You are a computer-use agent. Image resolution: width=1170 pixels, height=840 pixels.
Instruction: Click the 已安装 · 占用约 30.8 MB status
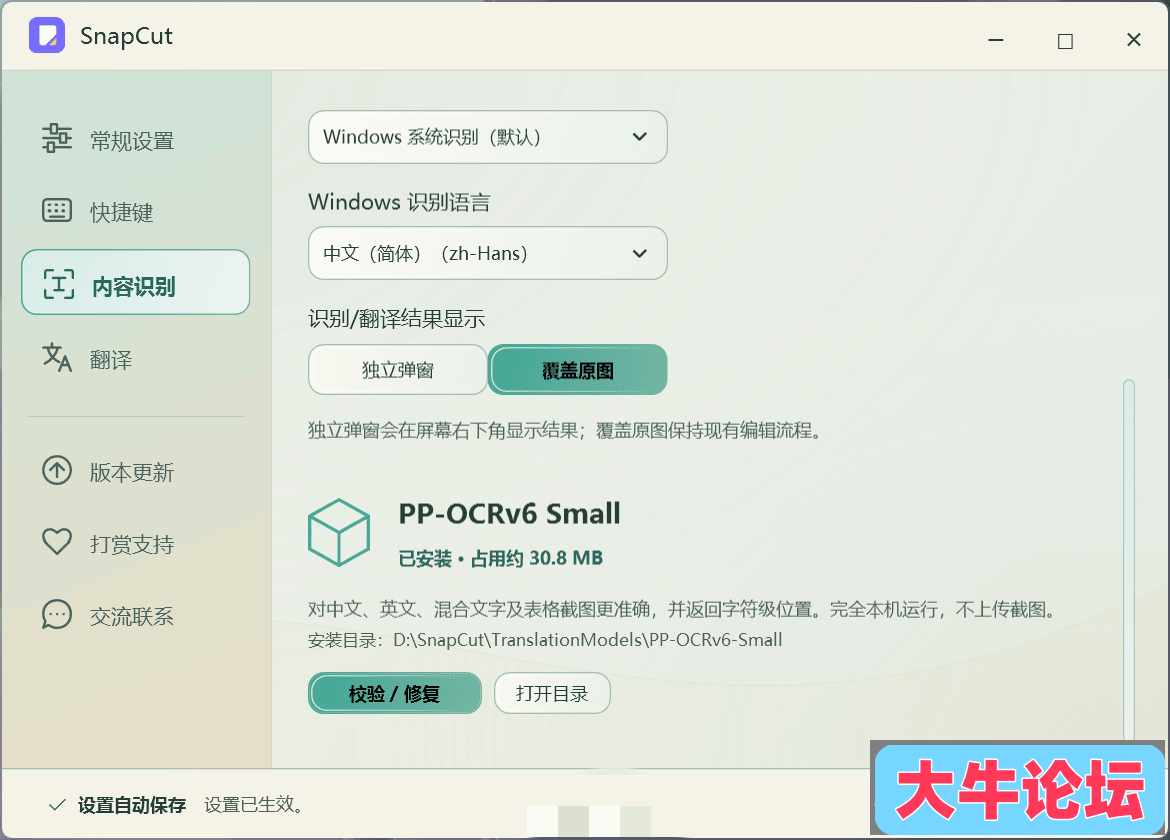tap(500, 558)
